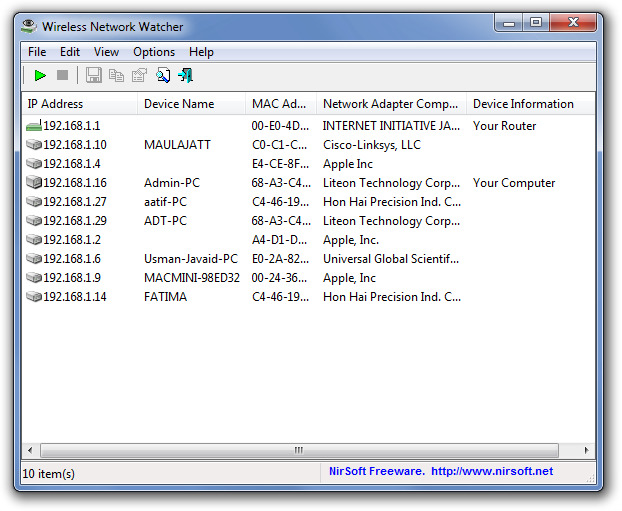Click the Cisco-Linksys, LLC company cell

click(372, 144)
